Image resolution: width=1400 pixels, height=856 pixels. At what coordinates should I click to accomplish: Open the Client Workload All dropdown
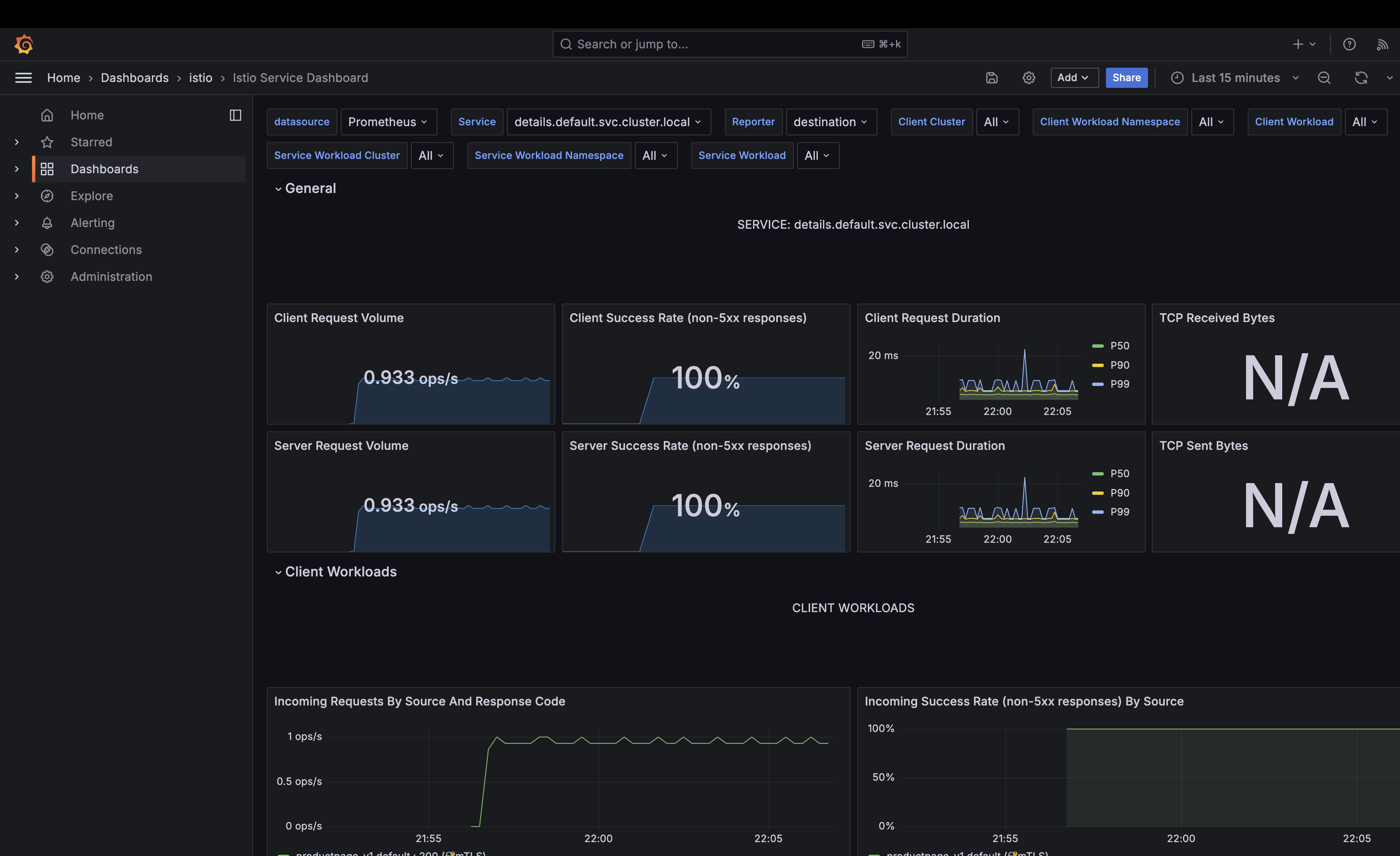1366,122
